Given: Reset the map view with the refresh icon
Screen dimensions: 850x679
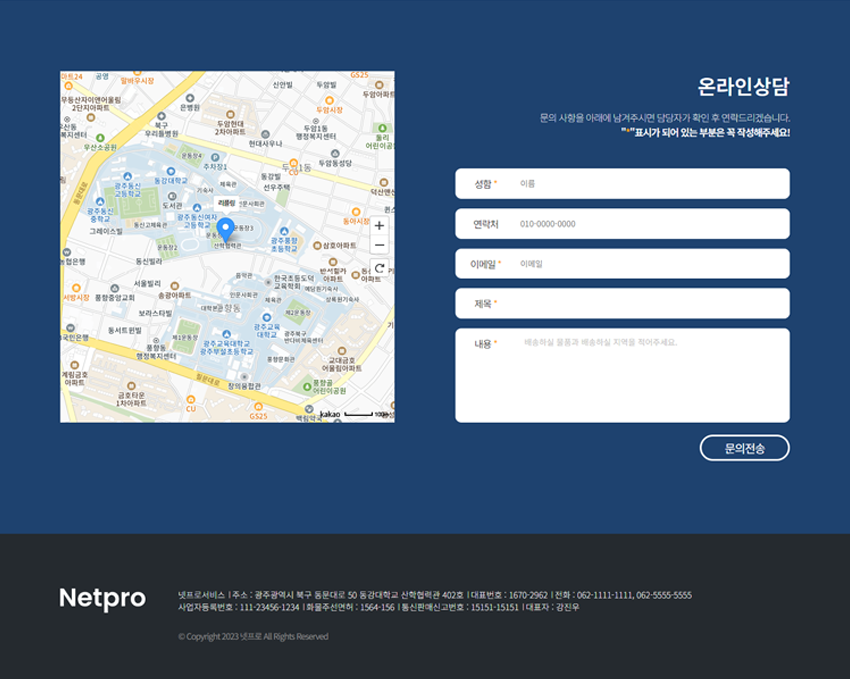Looking at the screenshot, I should (379, 269).
